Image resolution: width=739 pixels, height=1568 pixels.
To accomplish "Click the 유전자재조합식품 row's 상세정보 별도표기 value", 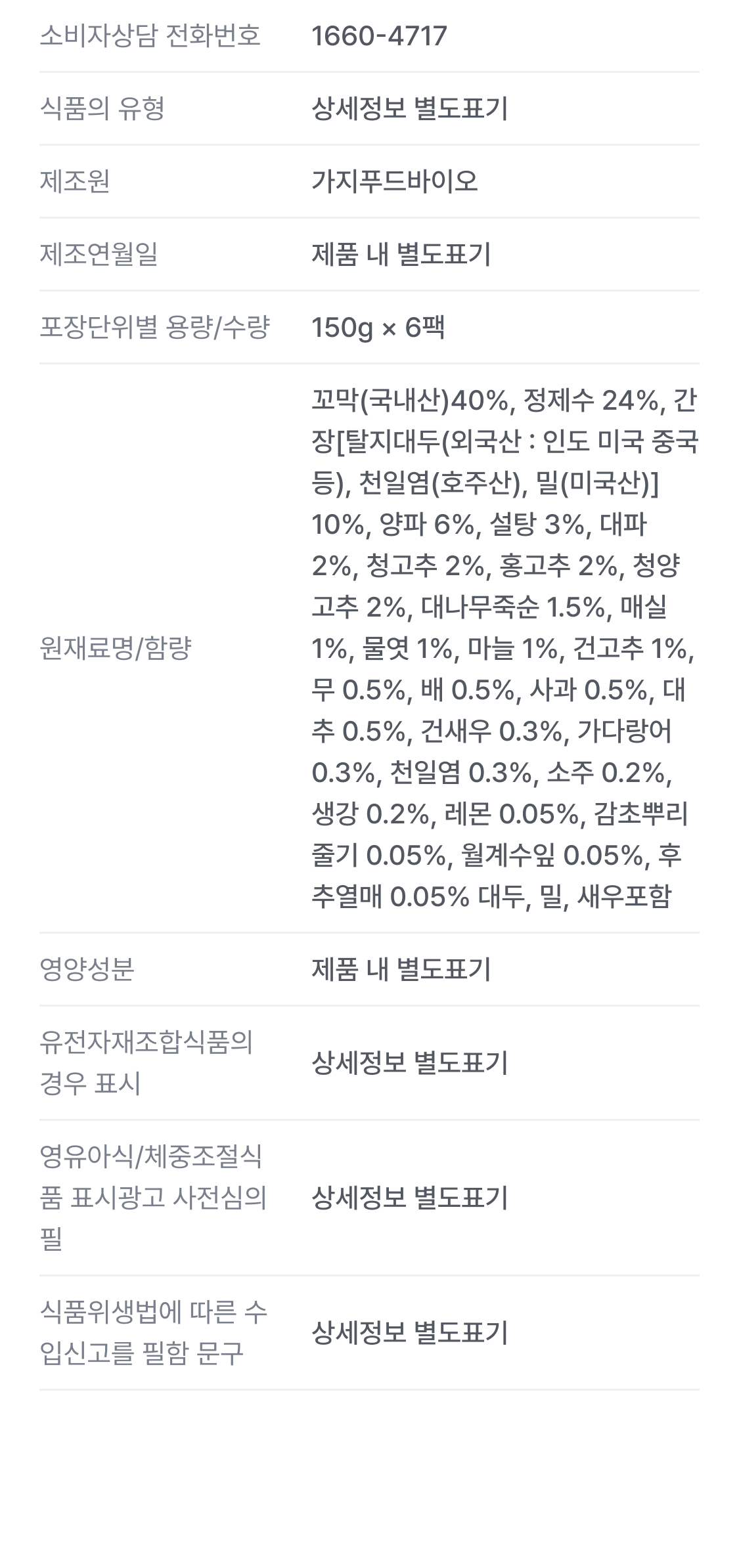I will click(409, 1063).
